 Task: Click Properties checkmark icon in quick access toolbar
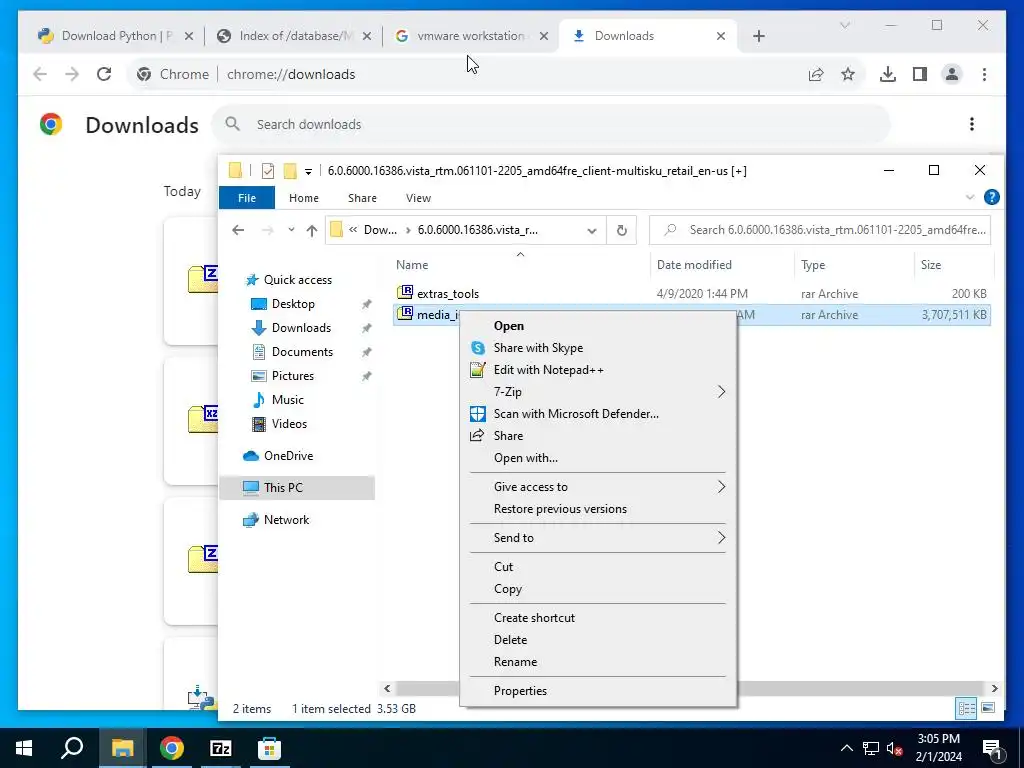[268, 171]
